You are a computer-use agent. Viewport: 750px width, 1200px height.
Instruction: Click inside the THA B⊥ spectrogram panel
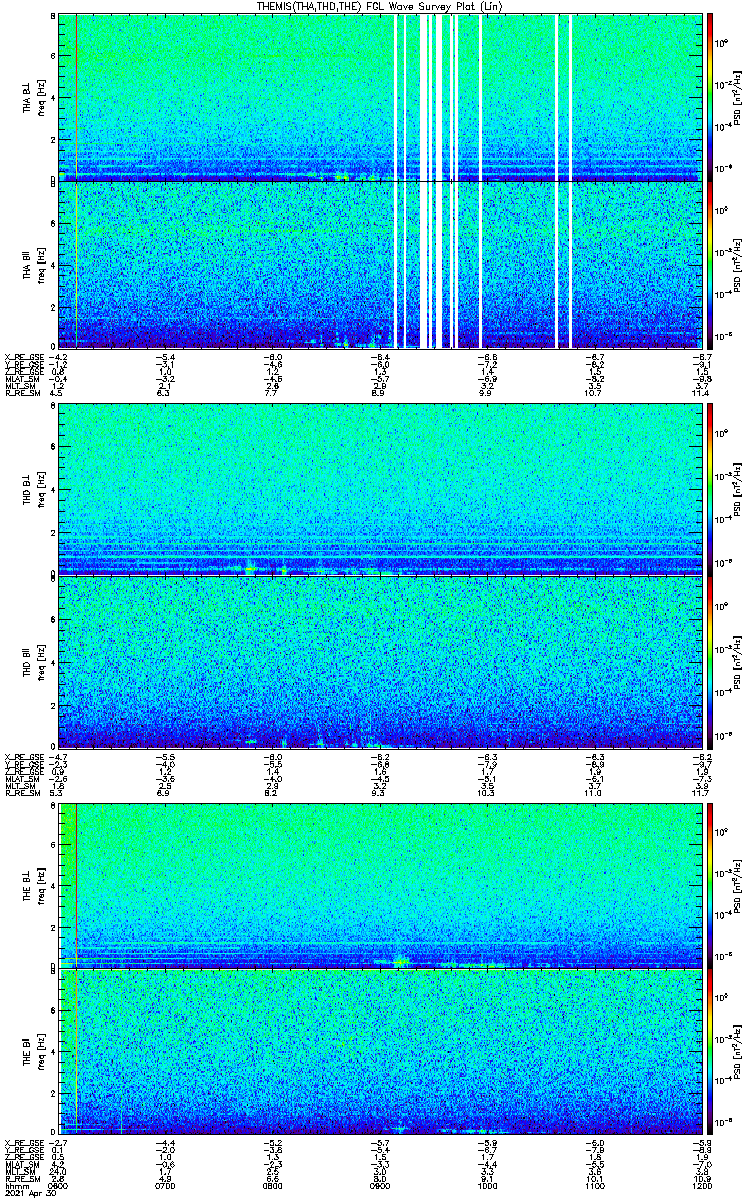[x=380, y=97]
